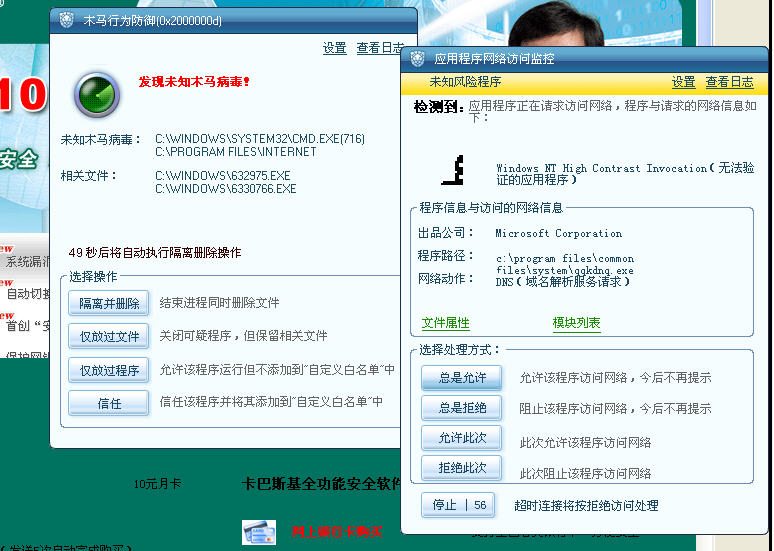This screenshot has width=774, height=551.
Task: Open the 模块列表 link
Action: pyautogui.click(x=577, y=323)
